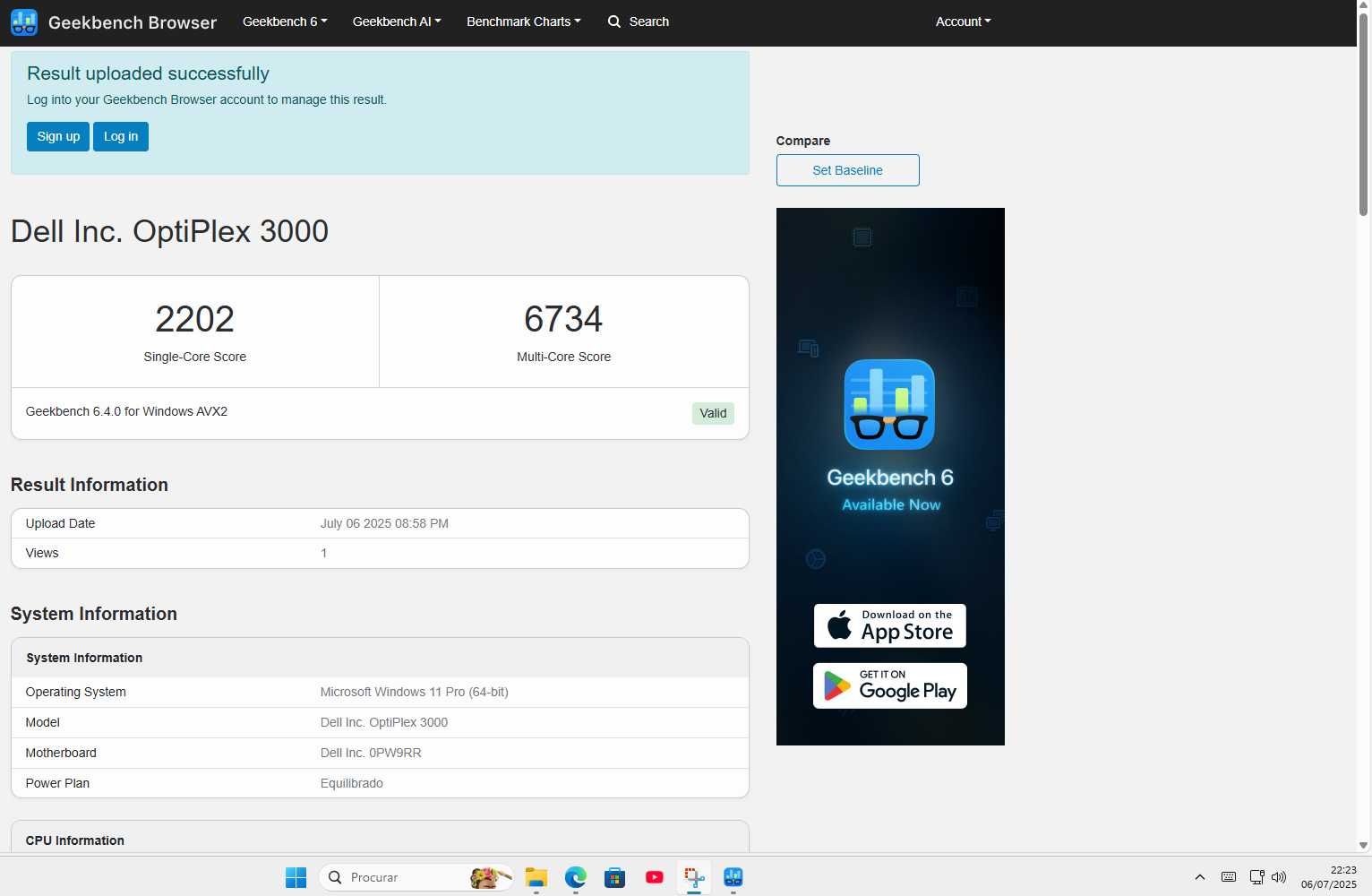Click the Power Plan value Equilibrado
1372x896 pixels.
coord(351,783)
